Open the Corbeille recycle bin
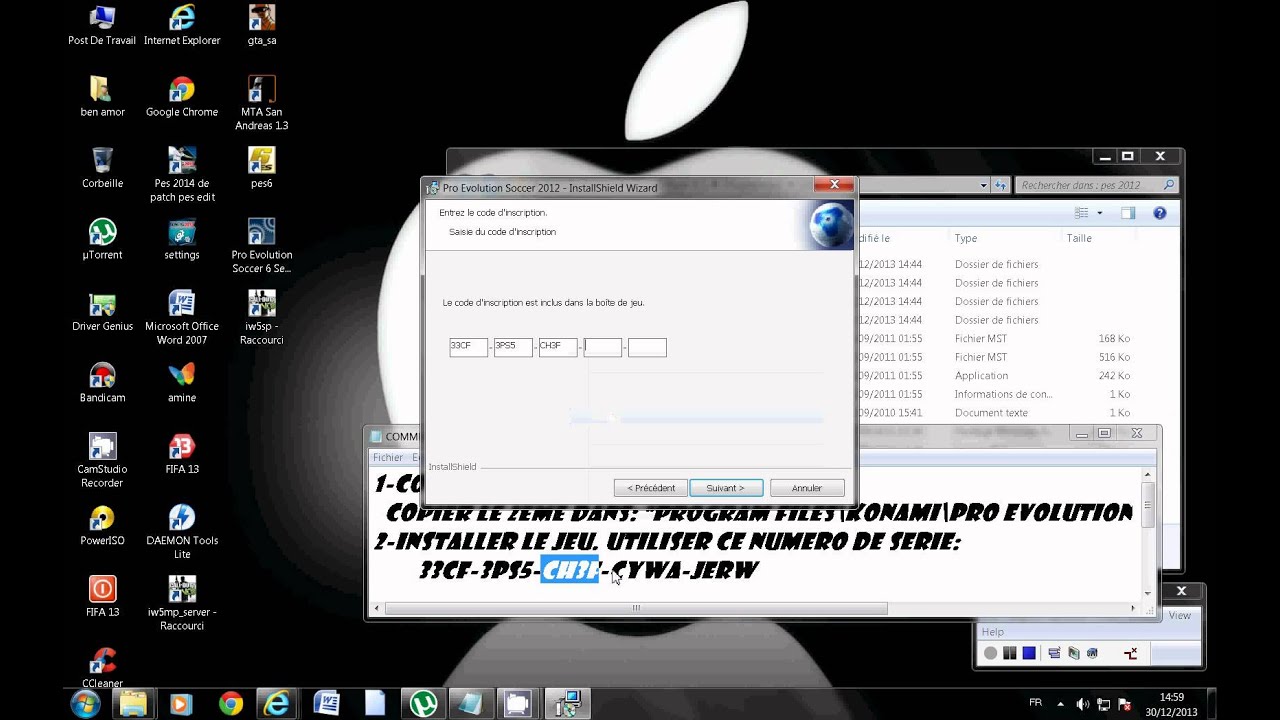 (102, 168)
